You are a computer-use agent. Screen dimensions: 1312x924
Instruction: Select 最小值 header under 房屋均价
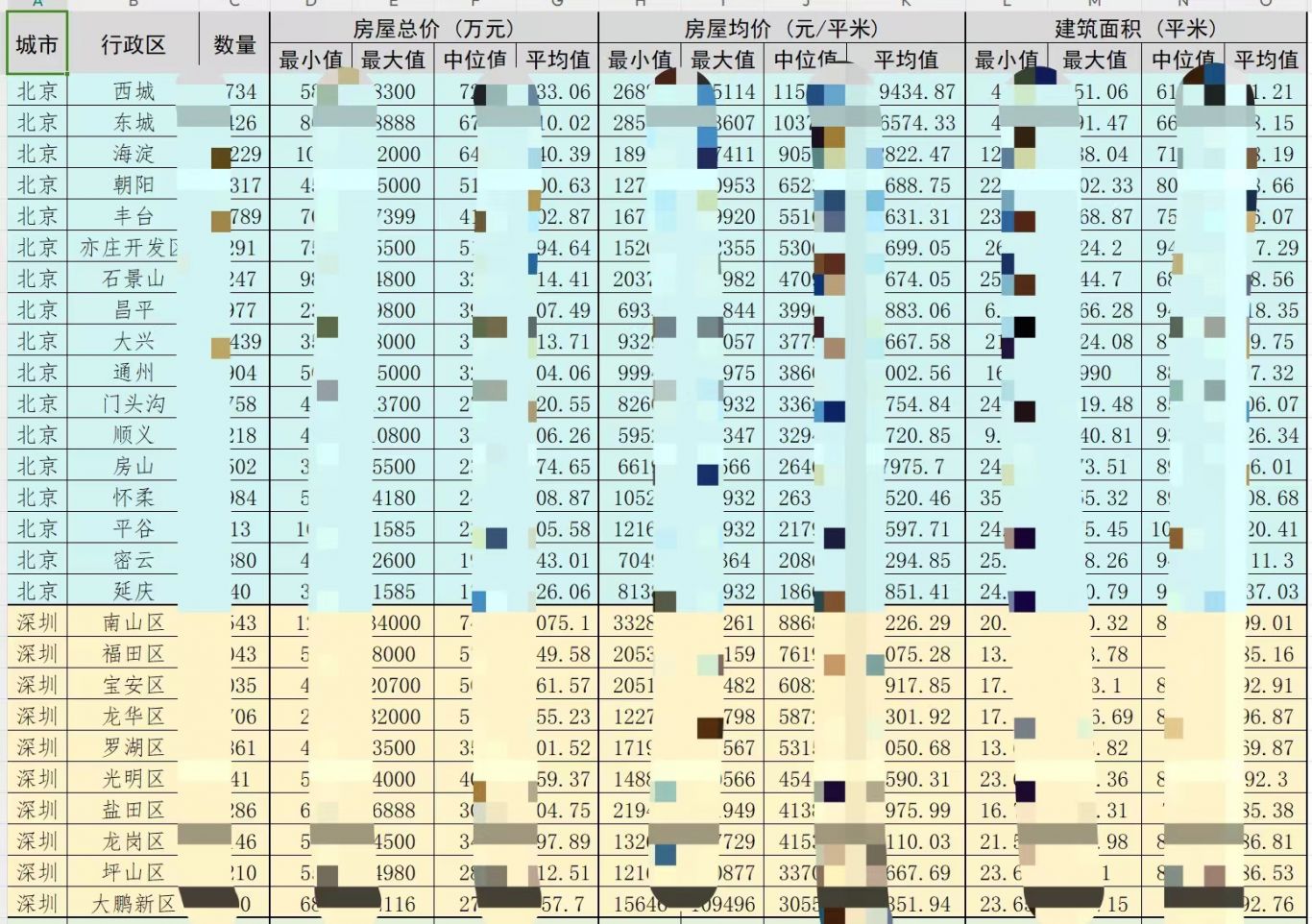(640, 60)
